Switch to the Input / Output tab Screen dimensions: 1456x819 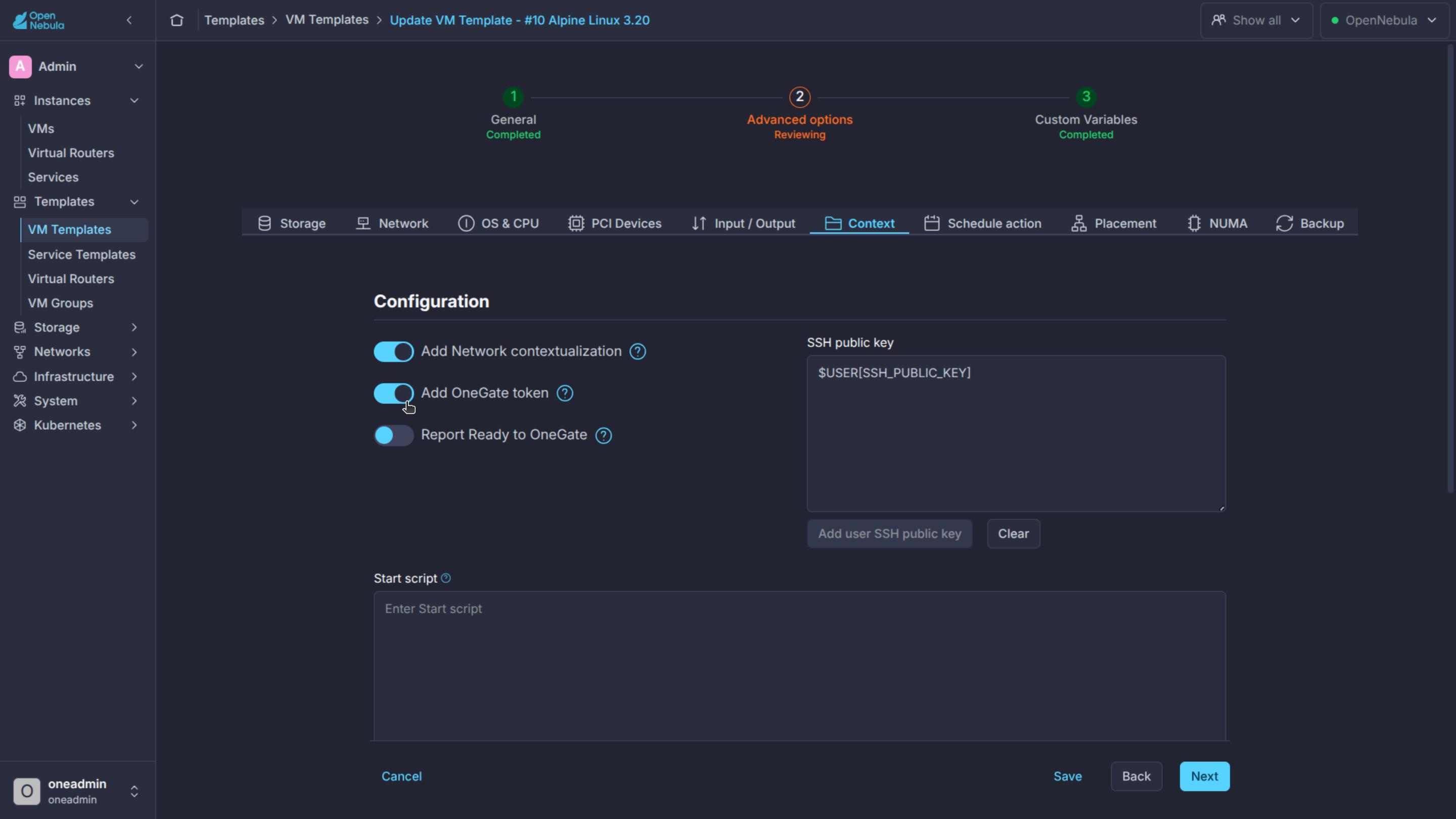743,223
